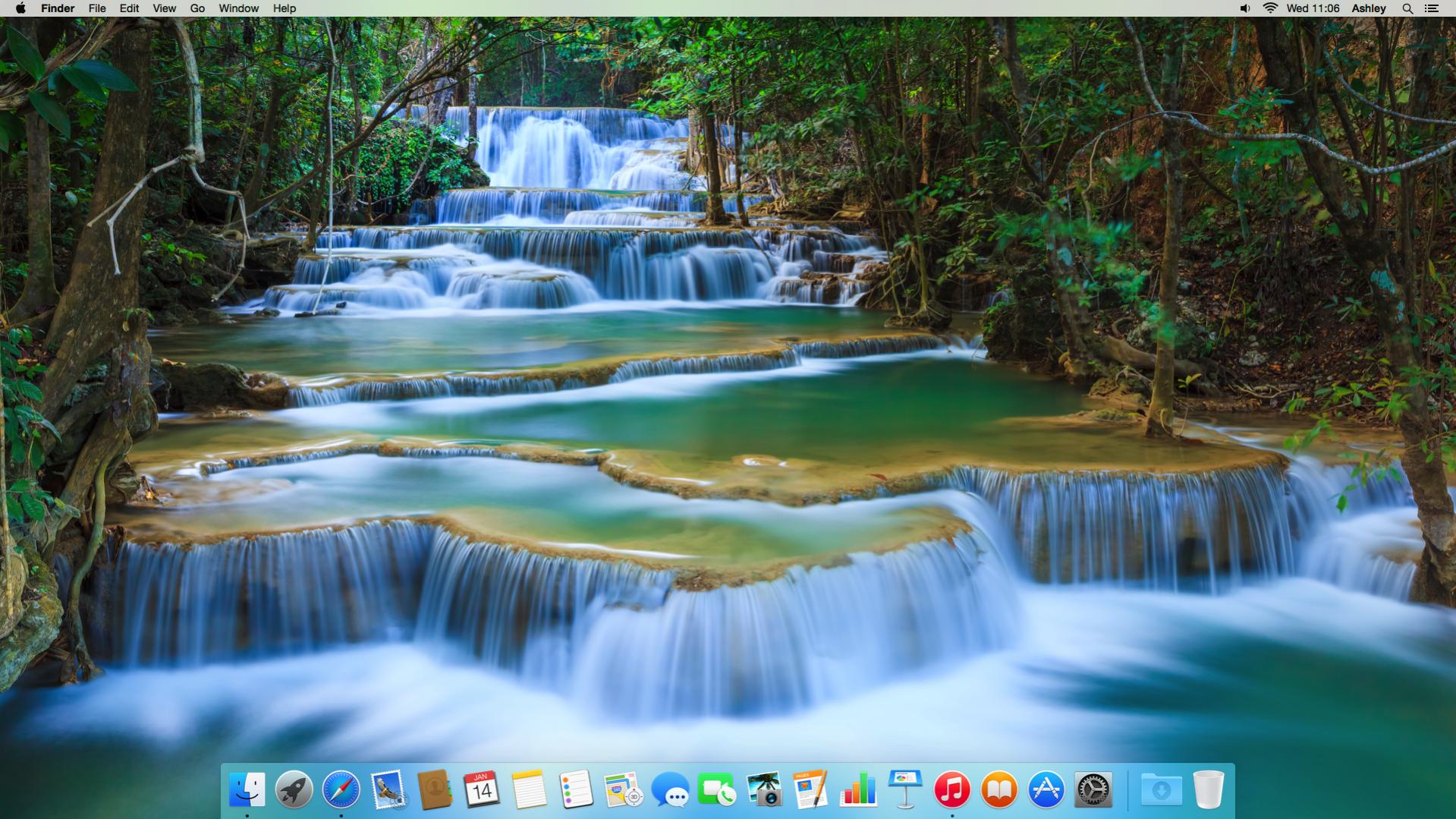The height and width of the screenshot is (819, 1456).
Task: Click the Wed 11:06 clock
Action: [1313, 8]
